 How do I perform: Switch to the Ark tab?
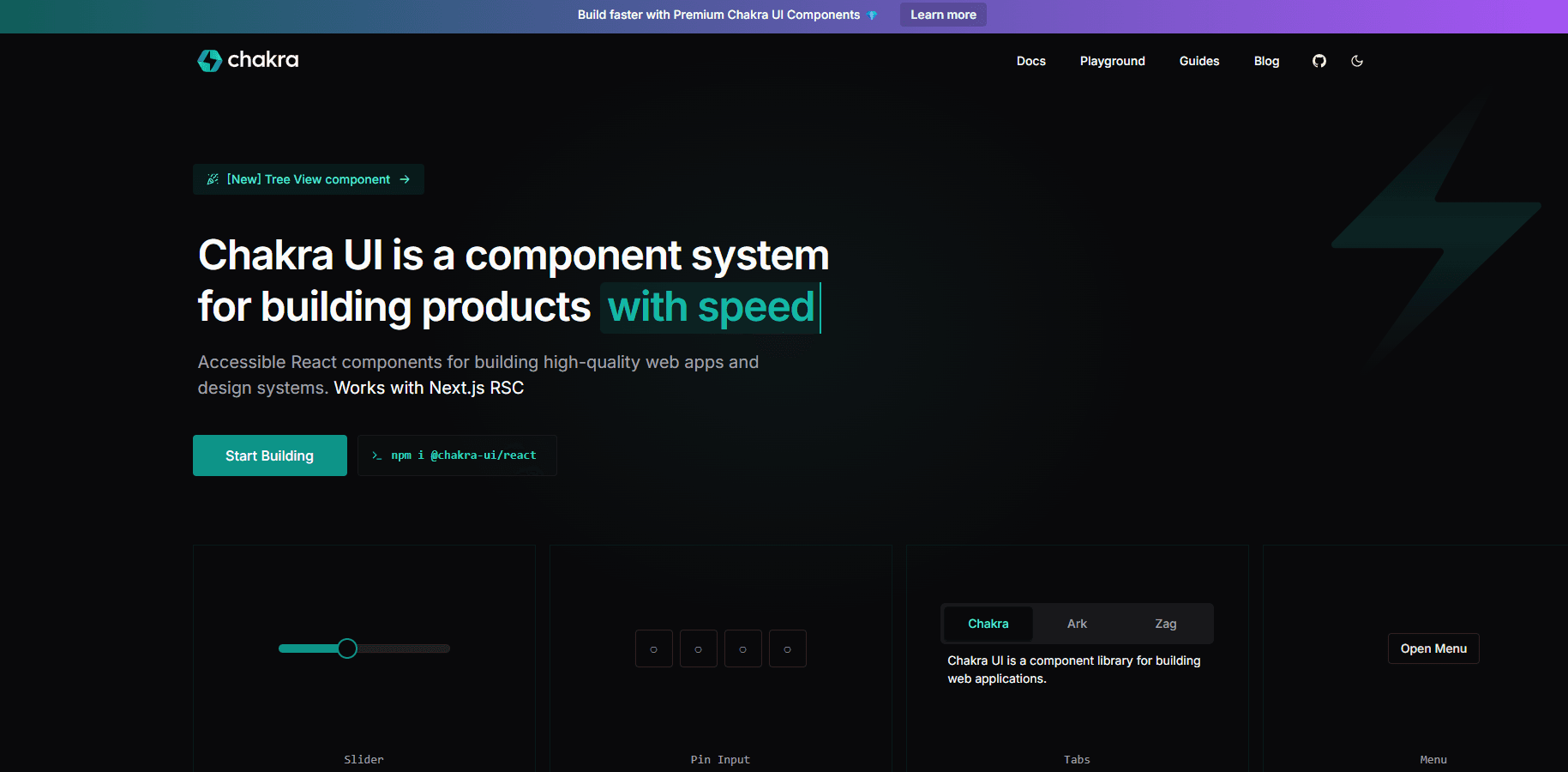(1077, 624)
